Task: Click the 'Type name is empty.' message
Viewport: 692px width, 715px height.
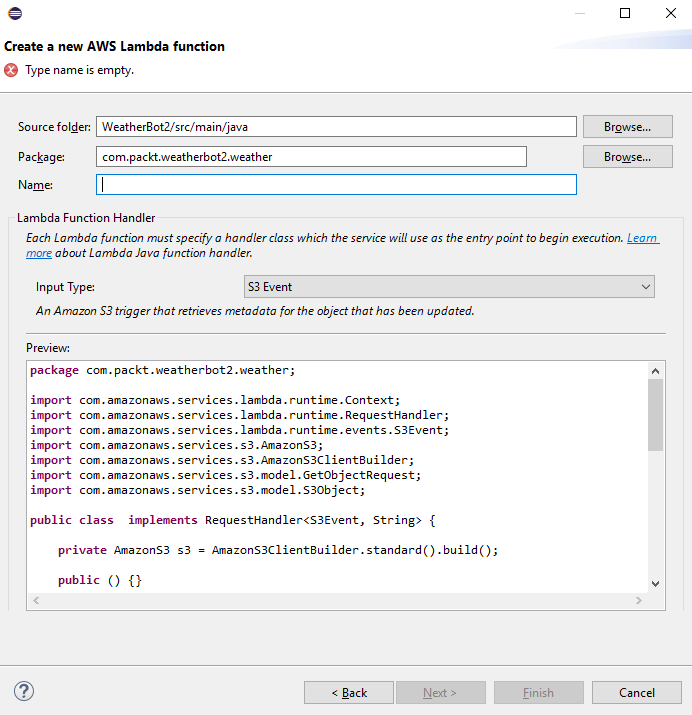Action: (x=79, y=70)
